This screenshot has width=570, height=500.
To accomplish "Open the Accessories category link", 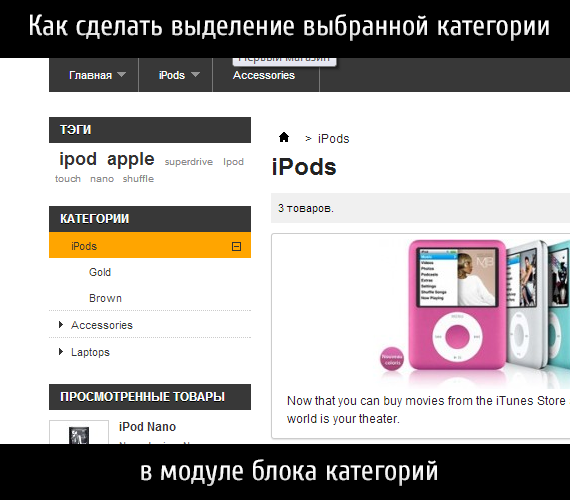I will tap(102, 325).
